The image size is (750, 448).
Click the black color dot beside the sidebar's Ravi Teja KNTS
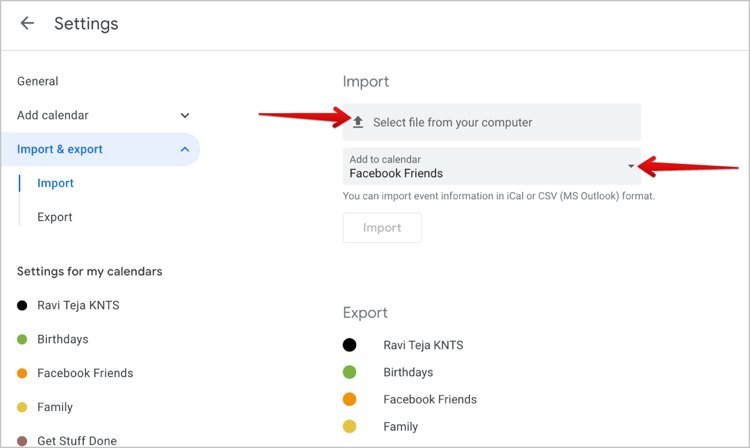[x=22, y=306]
